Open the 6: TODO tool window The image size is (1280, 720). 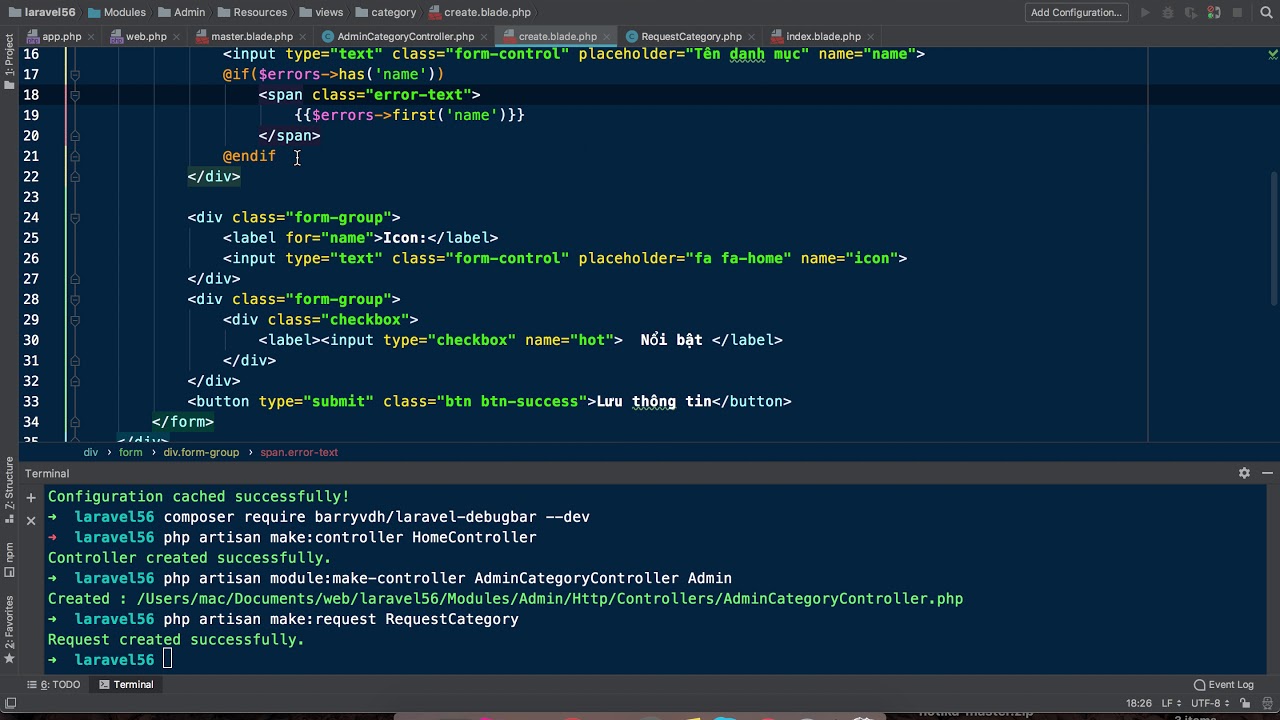(54, 684)
